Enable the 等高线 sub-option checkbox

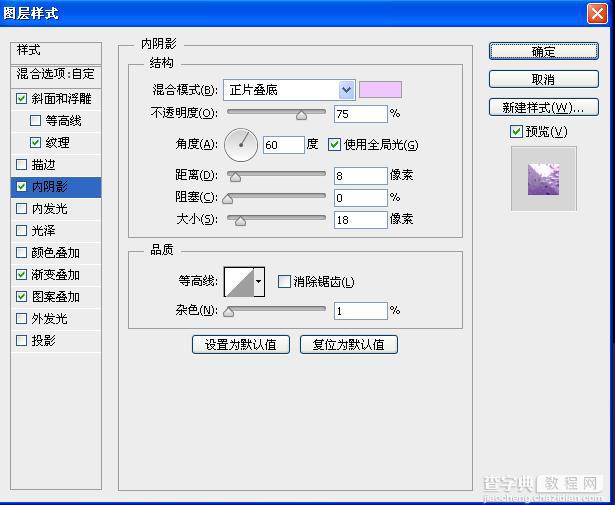[35, 120]
